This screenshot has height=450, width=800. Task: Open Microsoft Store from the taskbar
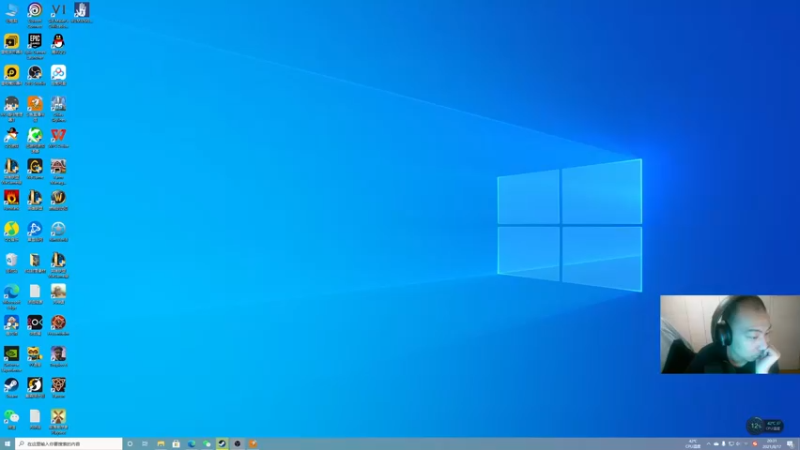coord(176,444)
